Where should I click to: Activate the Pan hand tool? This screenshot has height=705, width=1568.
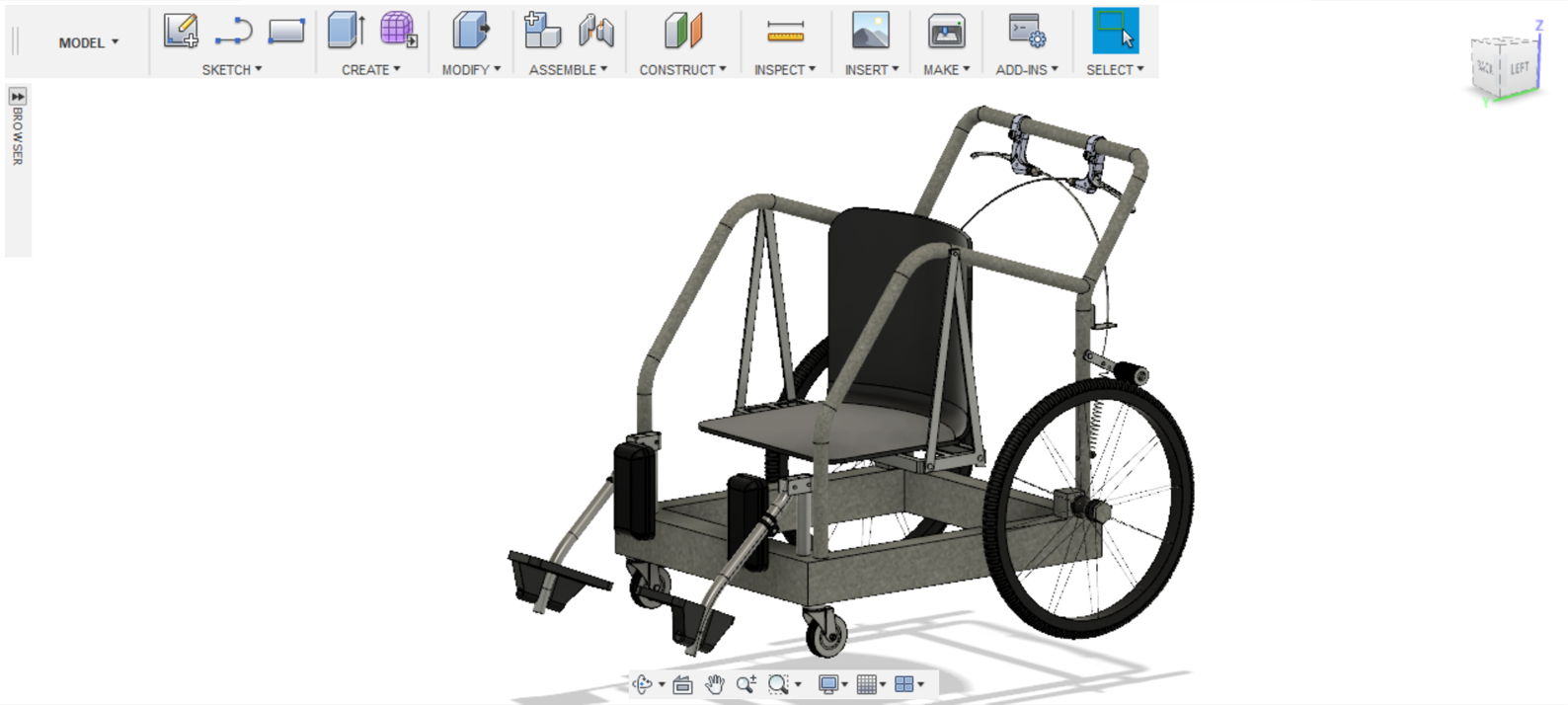click(715, 684)
